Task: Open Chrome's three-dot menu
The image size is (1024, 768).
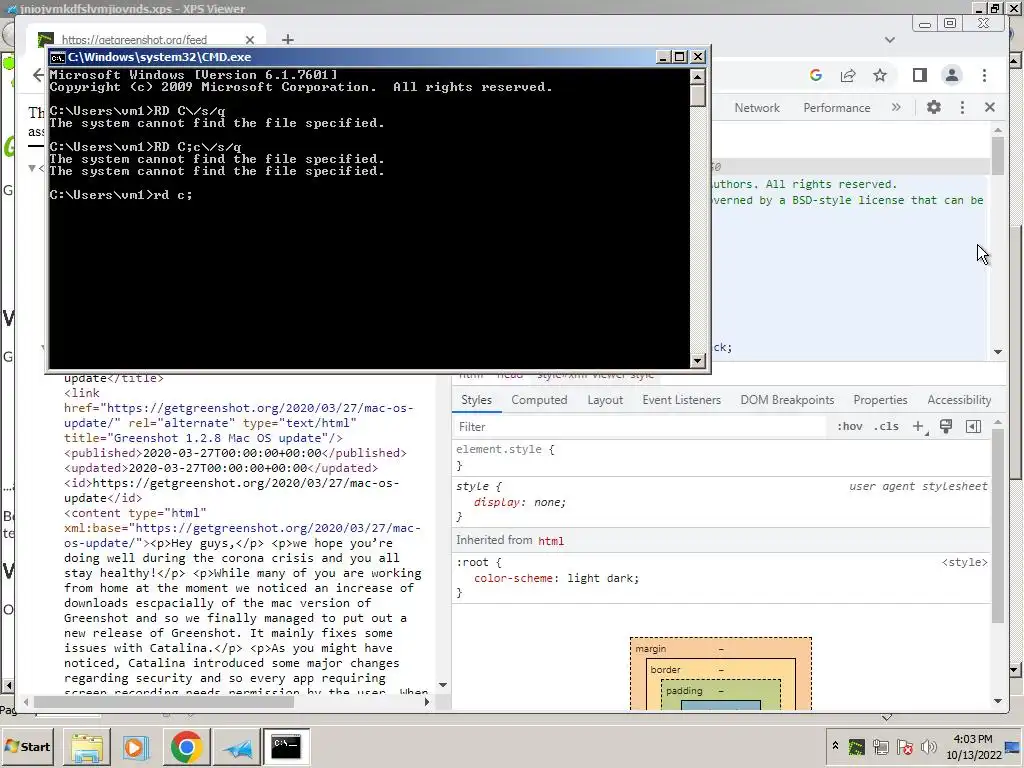Action: click(x=984, y=75)
